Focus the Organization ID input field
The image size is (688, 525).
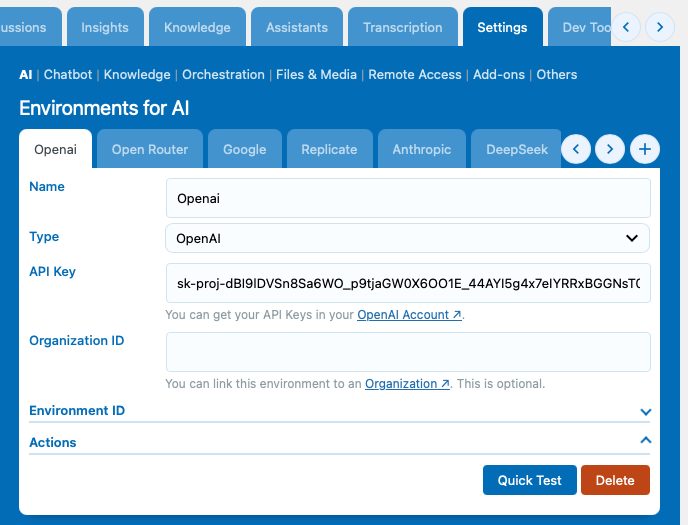pyautogui.click(x=408, y=352)
